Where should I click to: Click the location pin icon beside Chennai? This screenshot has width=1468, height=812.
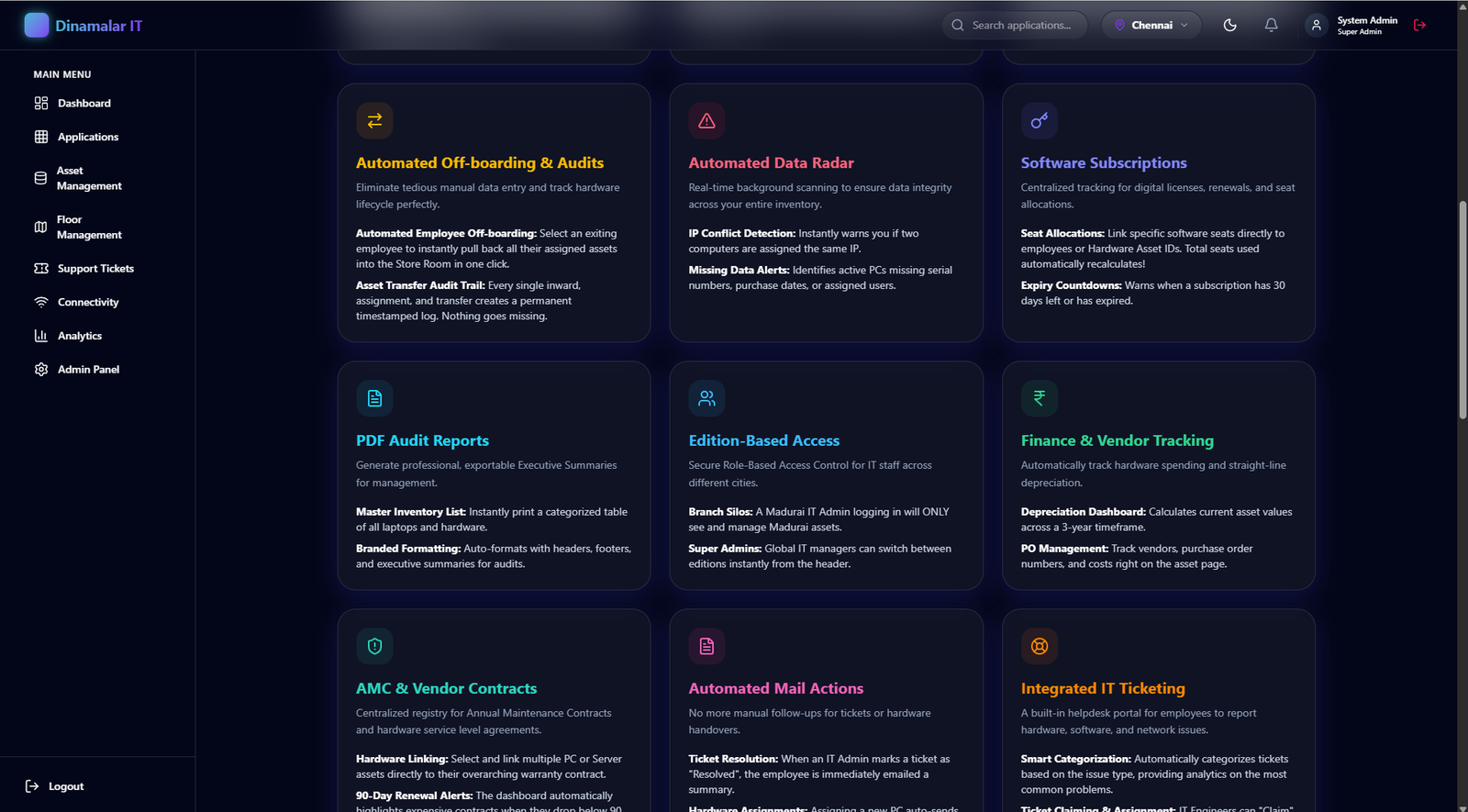pyautogui.click(x=1119, y=25)
